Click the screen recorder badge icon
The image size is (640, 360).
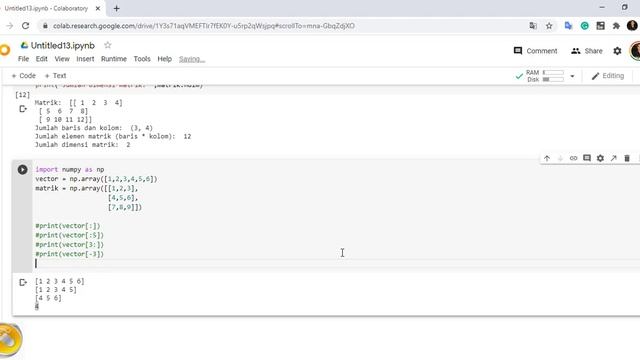[x=10, y=339]
